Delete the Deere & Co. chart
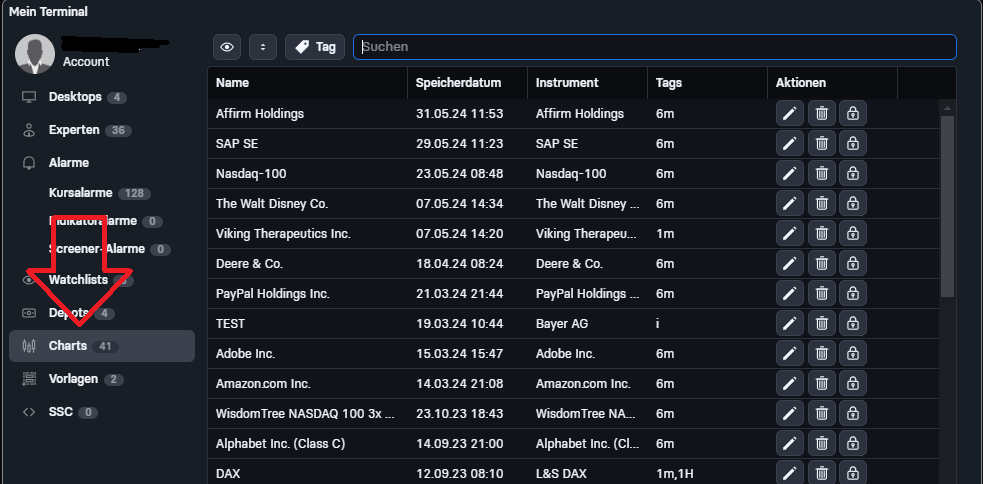The width and height of the screenshot is (983, 484). coord(821,264)
